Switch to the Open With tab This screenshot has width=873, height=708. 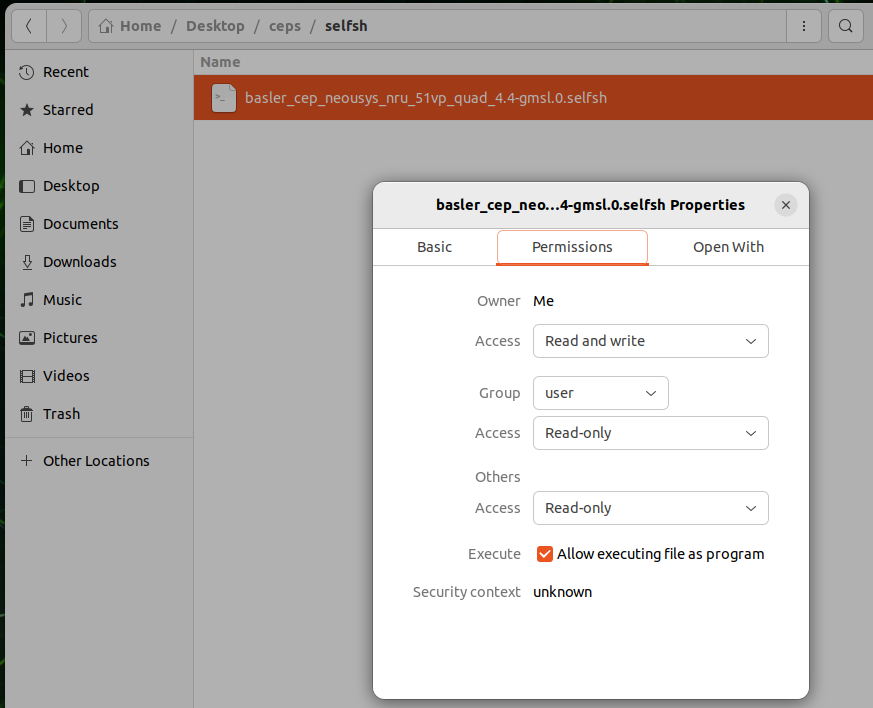pos(728,247)
